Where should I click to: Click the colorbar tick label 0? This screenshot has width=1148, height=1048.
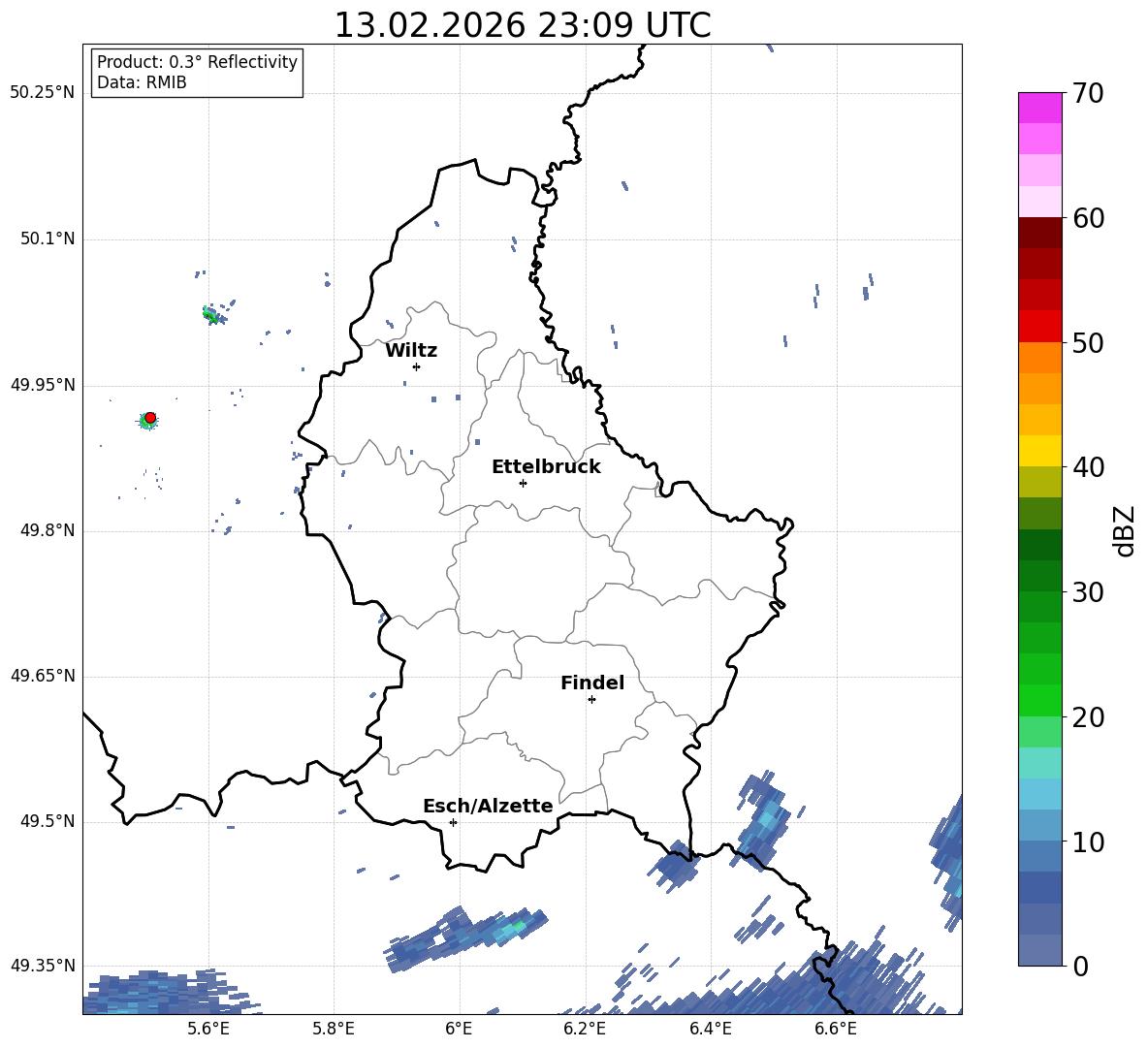point(1080,966)
